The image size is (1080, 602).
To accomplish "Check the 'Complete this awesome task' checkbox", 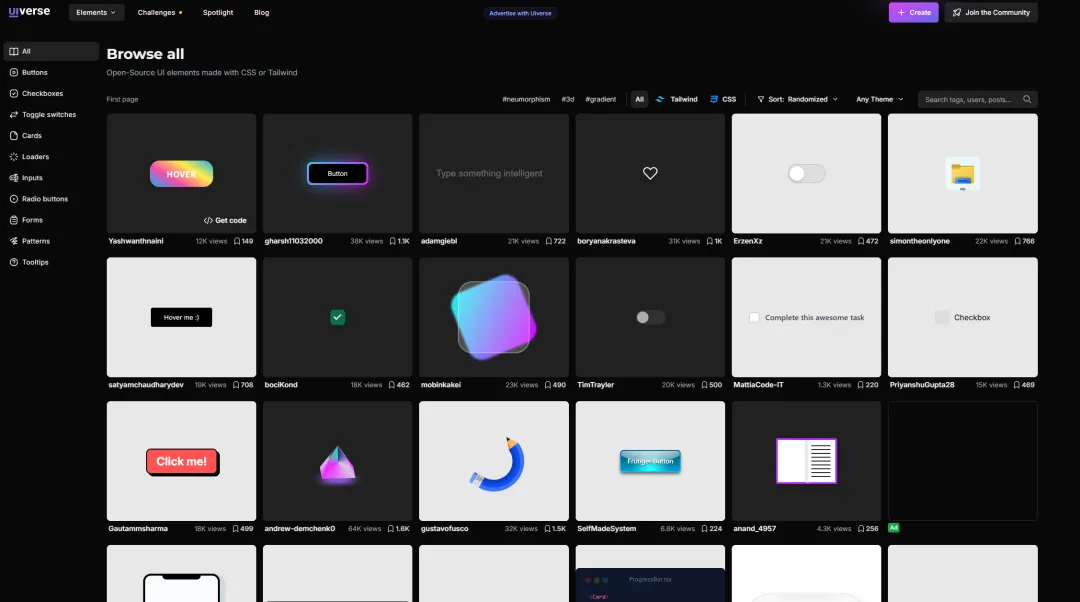I will [x=754, y=318].
